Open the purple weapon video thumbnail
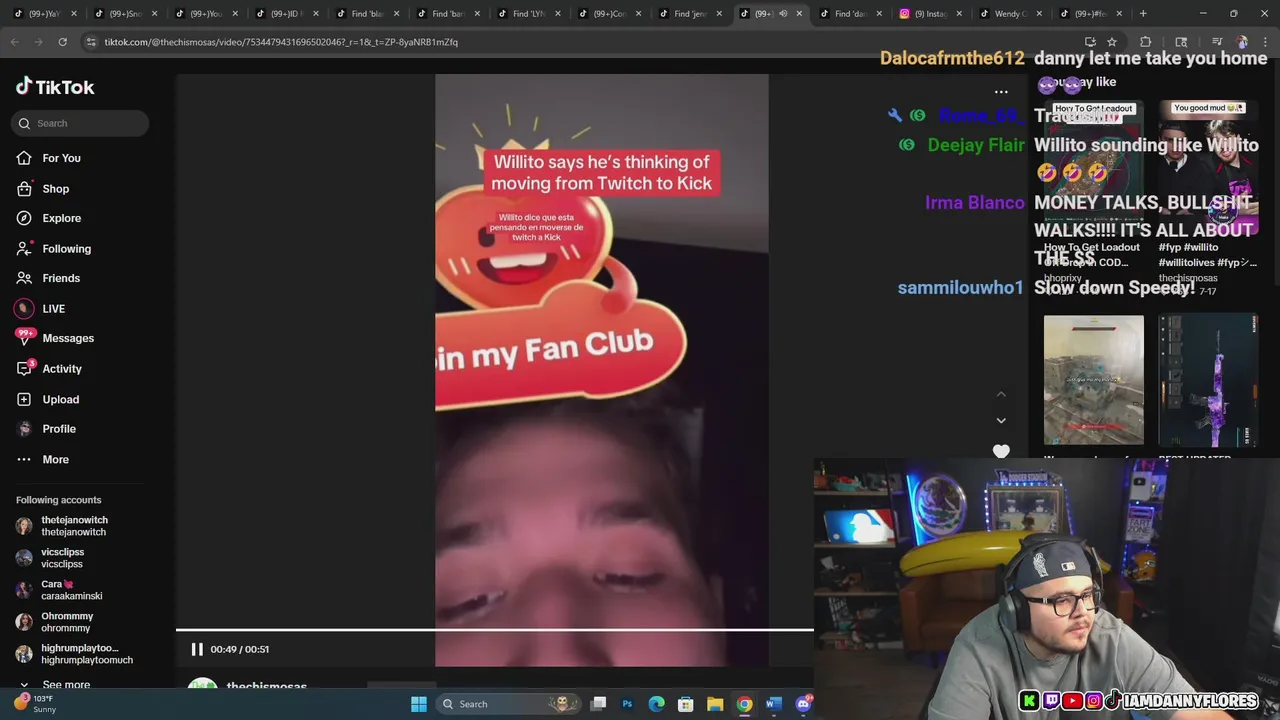Image resolution: width=1280 pixels, height=720 pixels. coord(1208,380)
